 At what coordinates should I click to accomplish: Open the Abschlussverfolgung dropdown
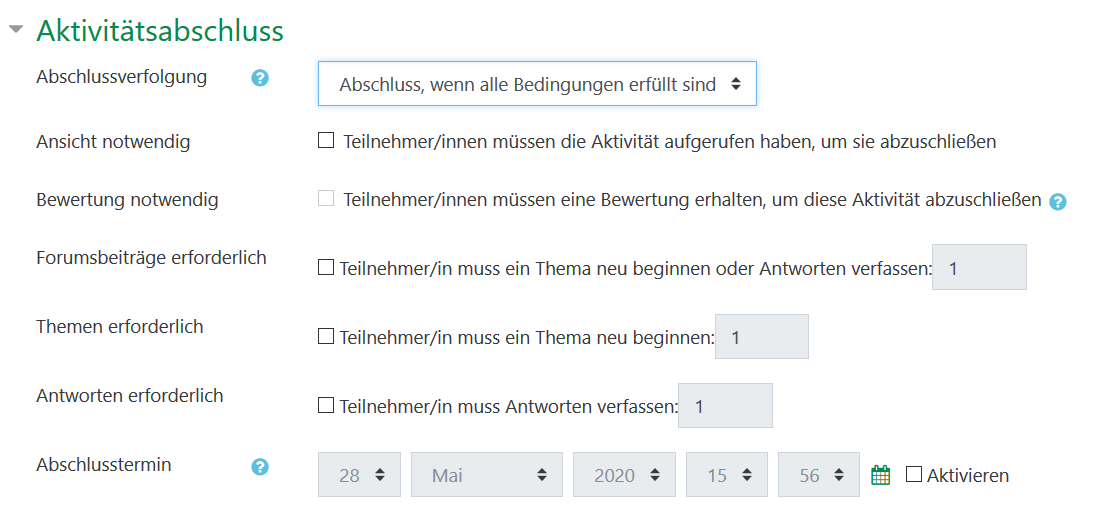(x=537, y=84)
